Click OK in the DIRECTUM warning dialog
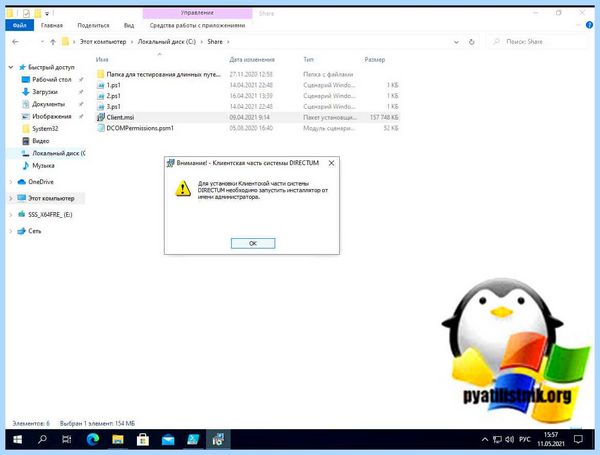Screen dimensions: 600x455 pyautogui.click(x=253, y=243)
